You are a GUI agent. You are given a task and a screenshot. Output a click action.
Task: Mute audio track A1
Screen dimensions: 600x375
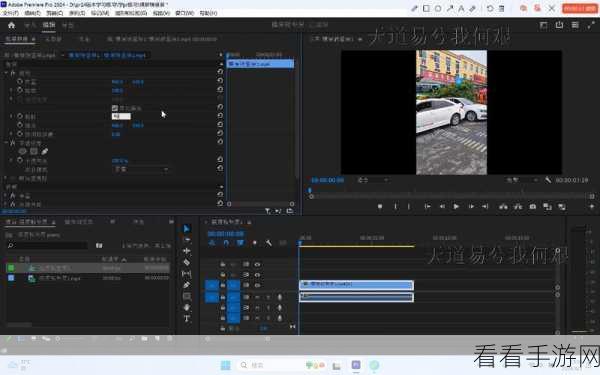coord(257,297)
